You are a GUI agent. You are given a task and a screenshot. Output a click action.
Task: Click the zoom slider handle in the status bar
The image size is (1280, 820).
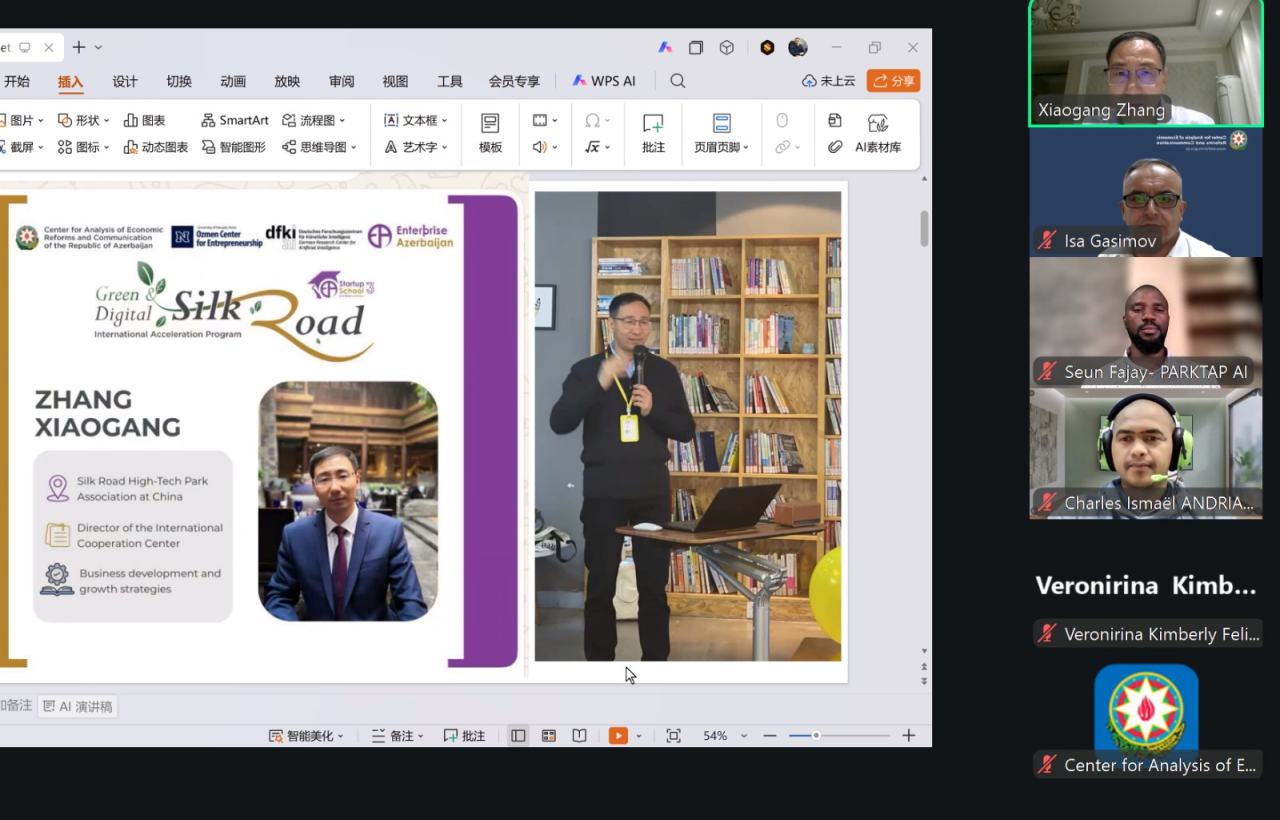click(x=816, y=735)
